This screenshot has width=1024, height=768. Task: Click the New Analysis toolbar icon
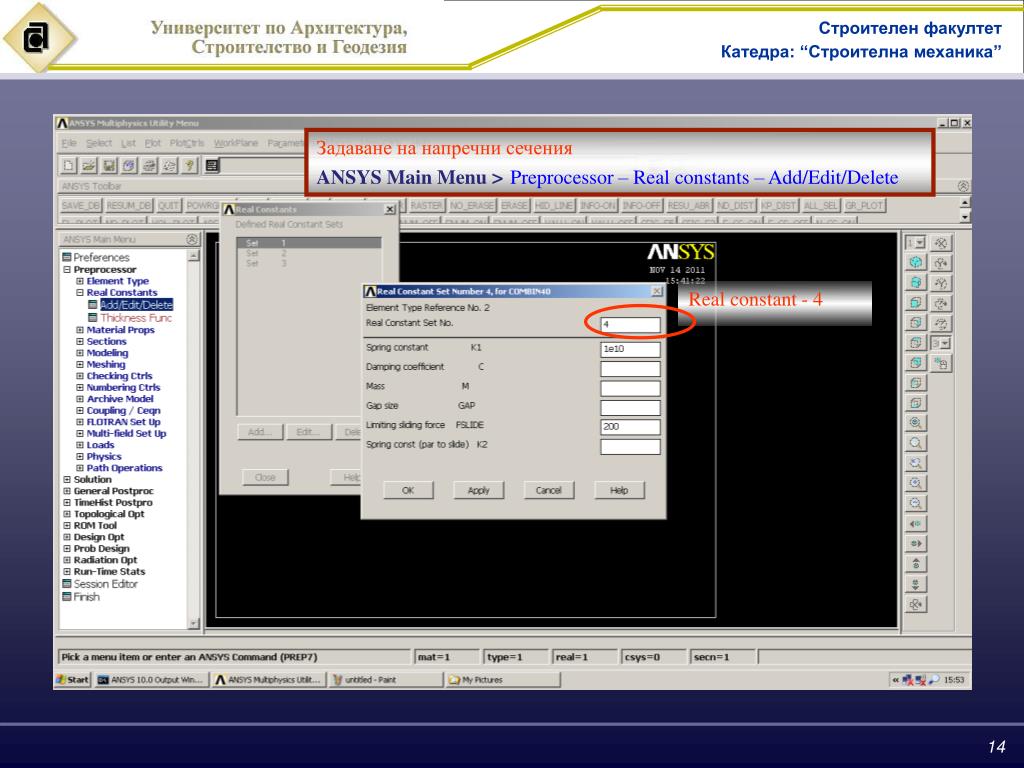(69, 166)
